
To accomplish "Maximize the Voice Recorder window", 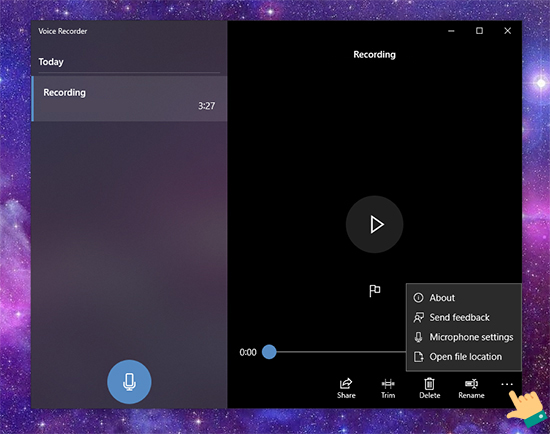I will [479, 31].
